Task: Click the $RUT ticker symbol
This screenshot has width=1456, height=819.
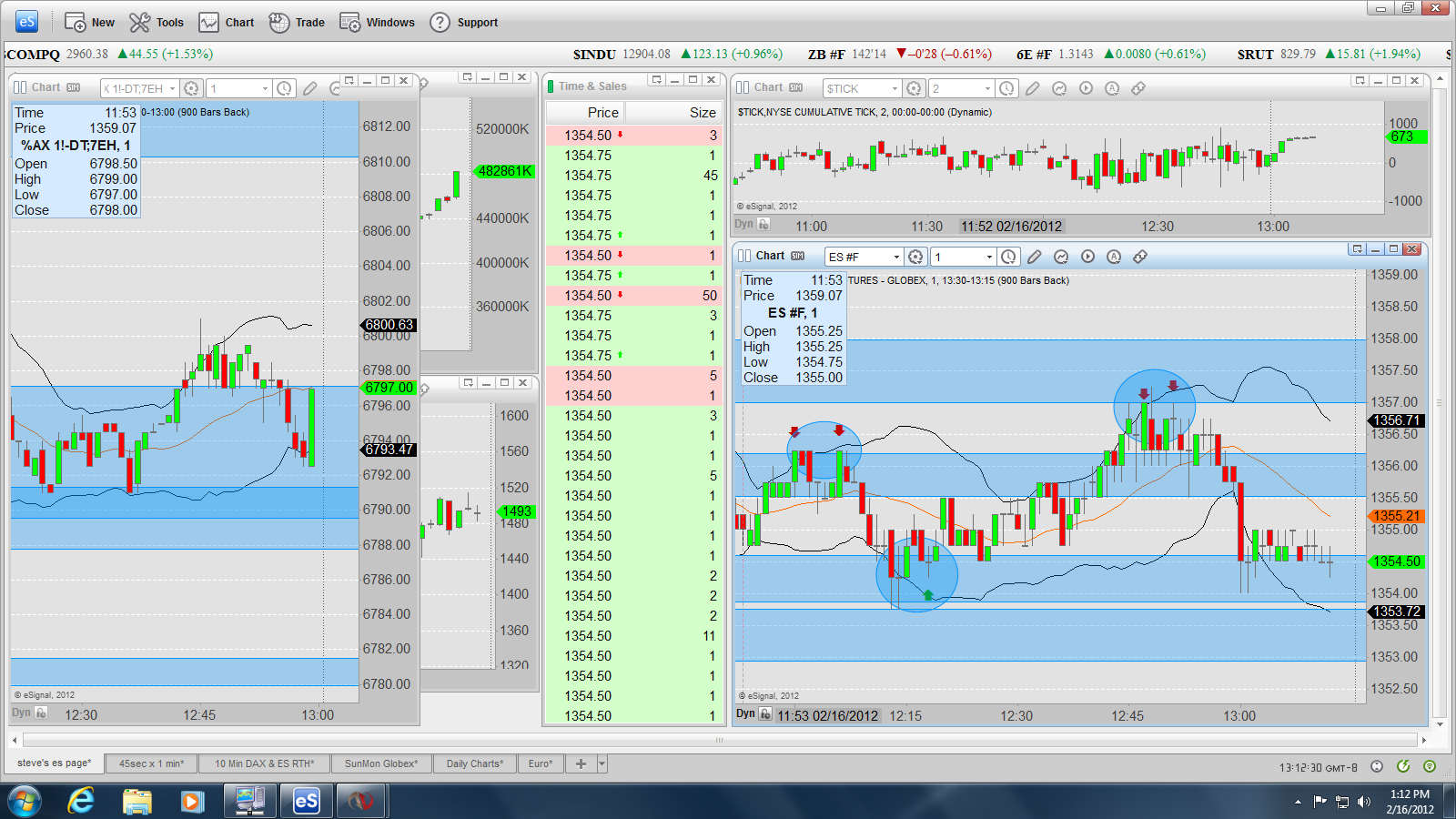Action: [x=1255, y=55]
